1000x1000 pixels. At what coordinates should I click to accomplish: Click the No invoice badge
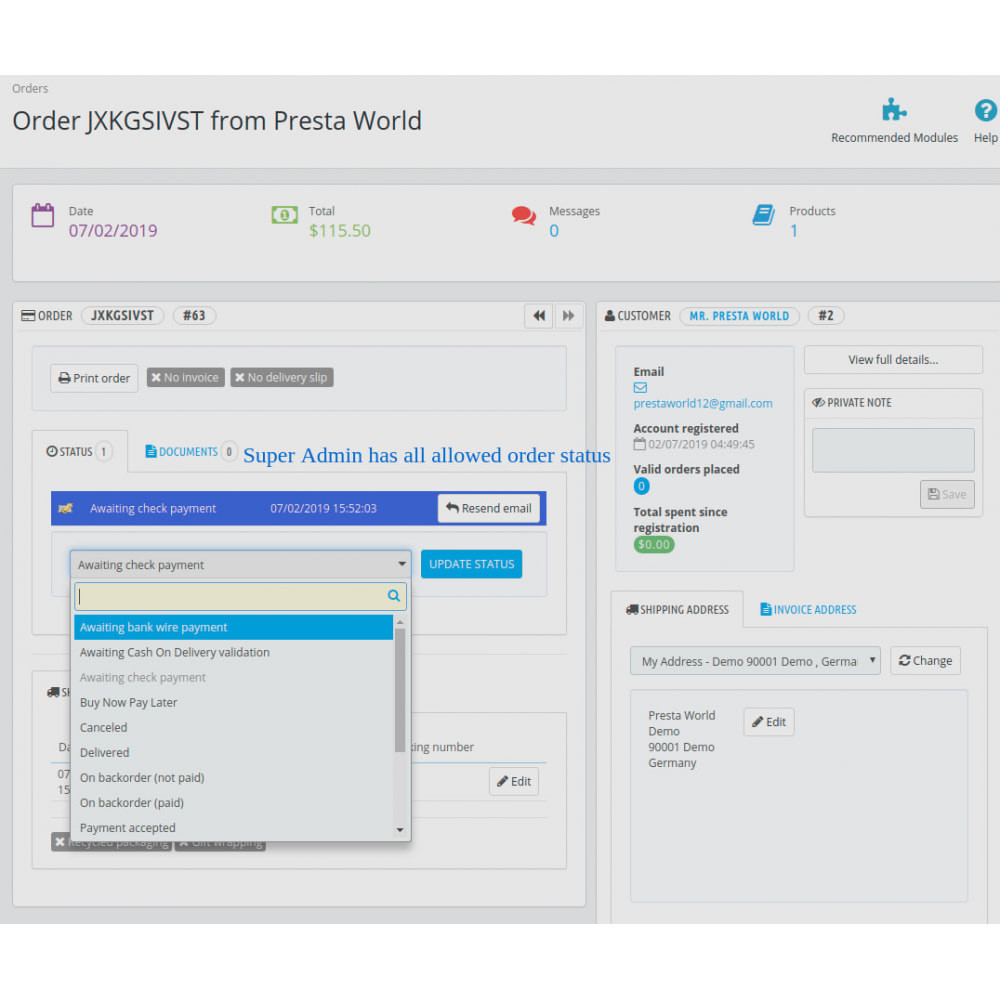186,378
